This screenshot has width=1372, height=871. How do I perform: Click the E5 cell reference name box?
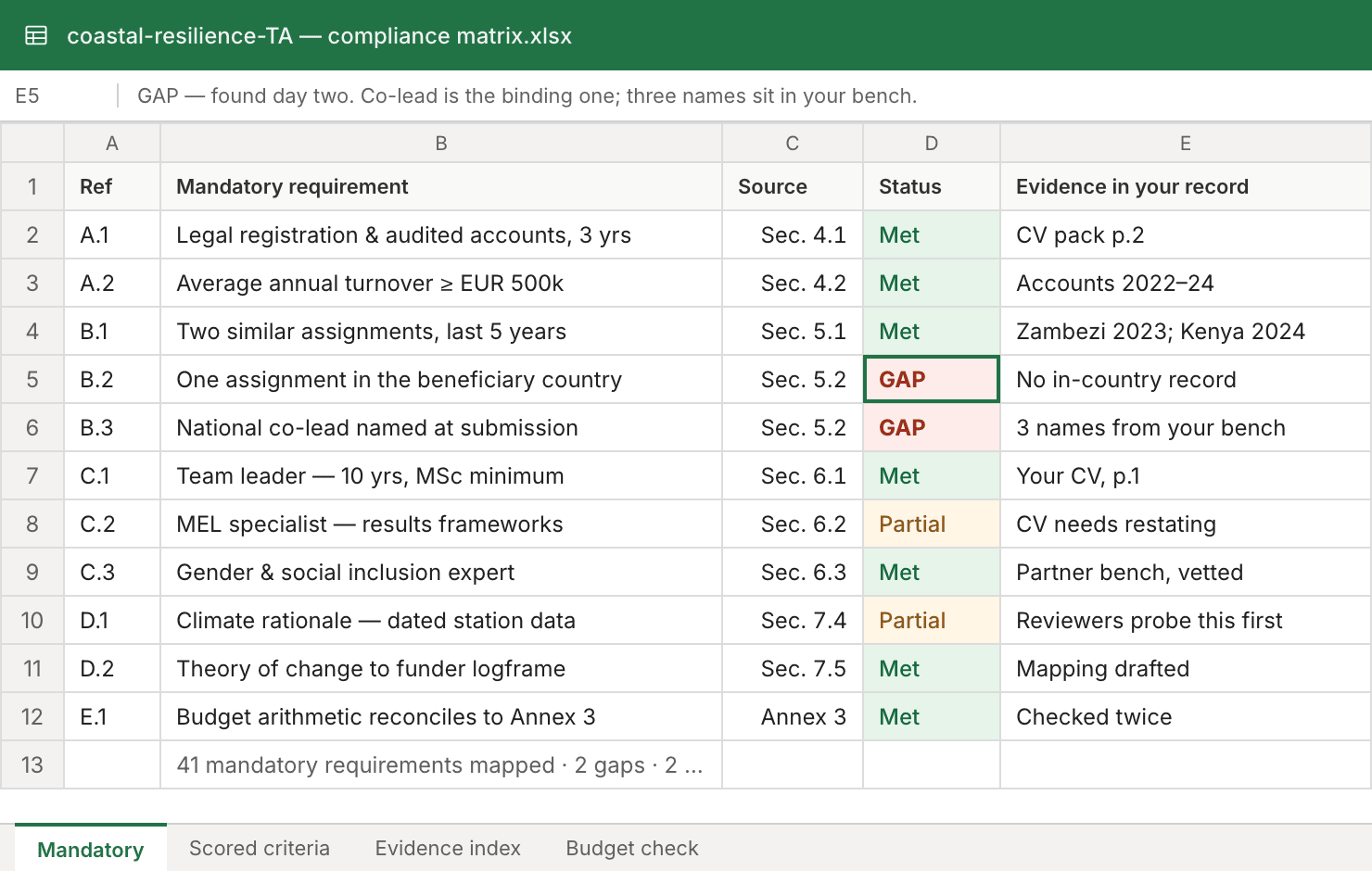click(x=59, y=95)
